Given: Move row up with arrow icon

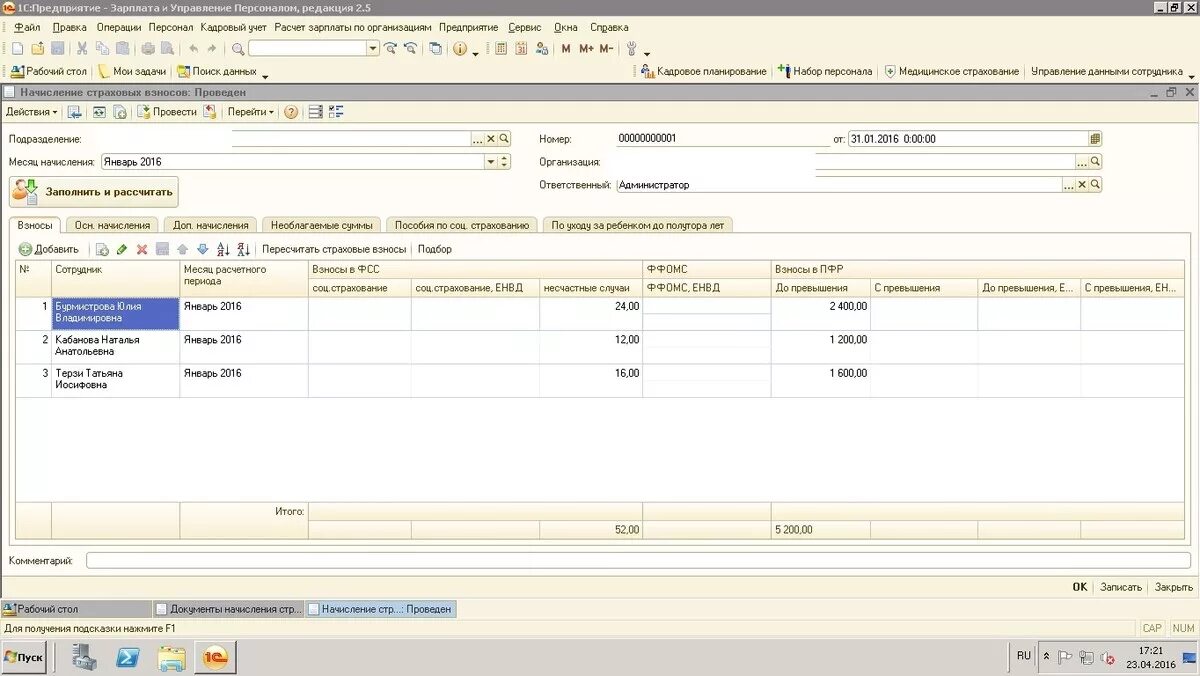Looking at the screenshot, I should point(182,249).
